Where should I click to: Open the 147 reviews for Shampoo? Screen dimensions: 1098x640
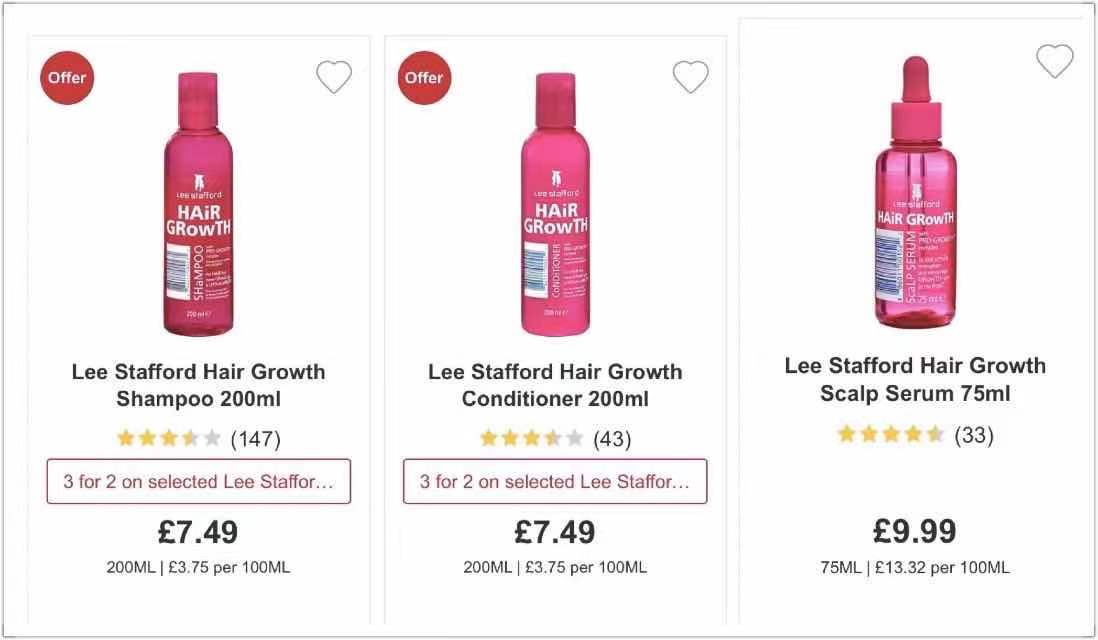[x=255, y=438]
